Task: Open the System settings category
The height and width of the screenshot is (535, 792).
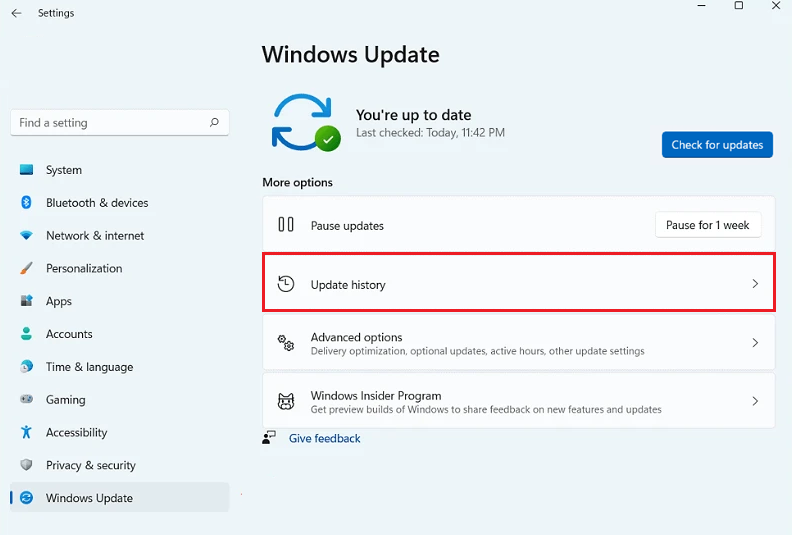Action: 119,170
